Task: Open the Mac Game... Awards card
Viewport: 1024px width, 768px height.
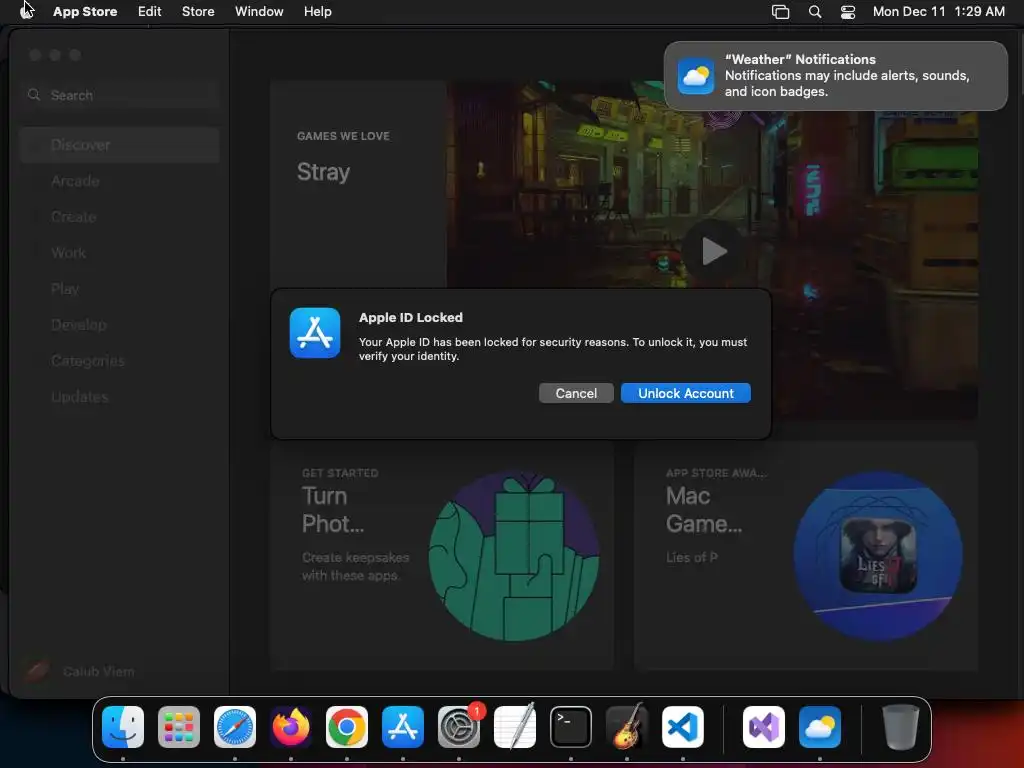Action: (x=805, y=555)
